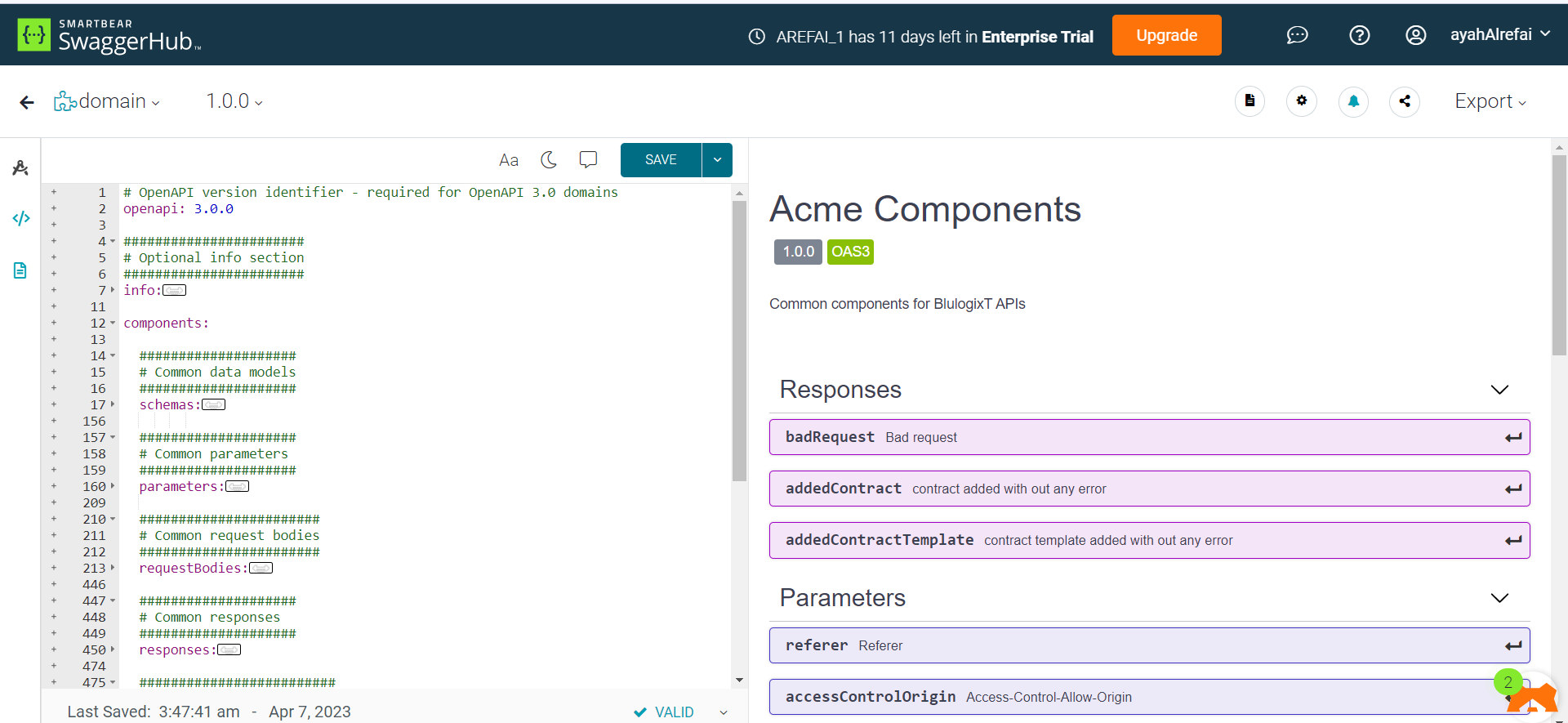Viewport: 1568px width, 723px height.
Task: Open the comments speech bubble in editor
Action: (x=588, y=159)
